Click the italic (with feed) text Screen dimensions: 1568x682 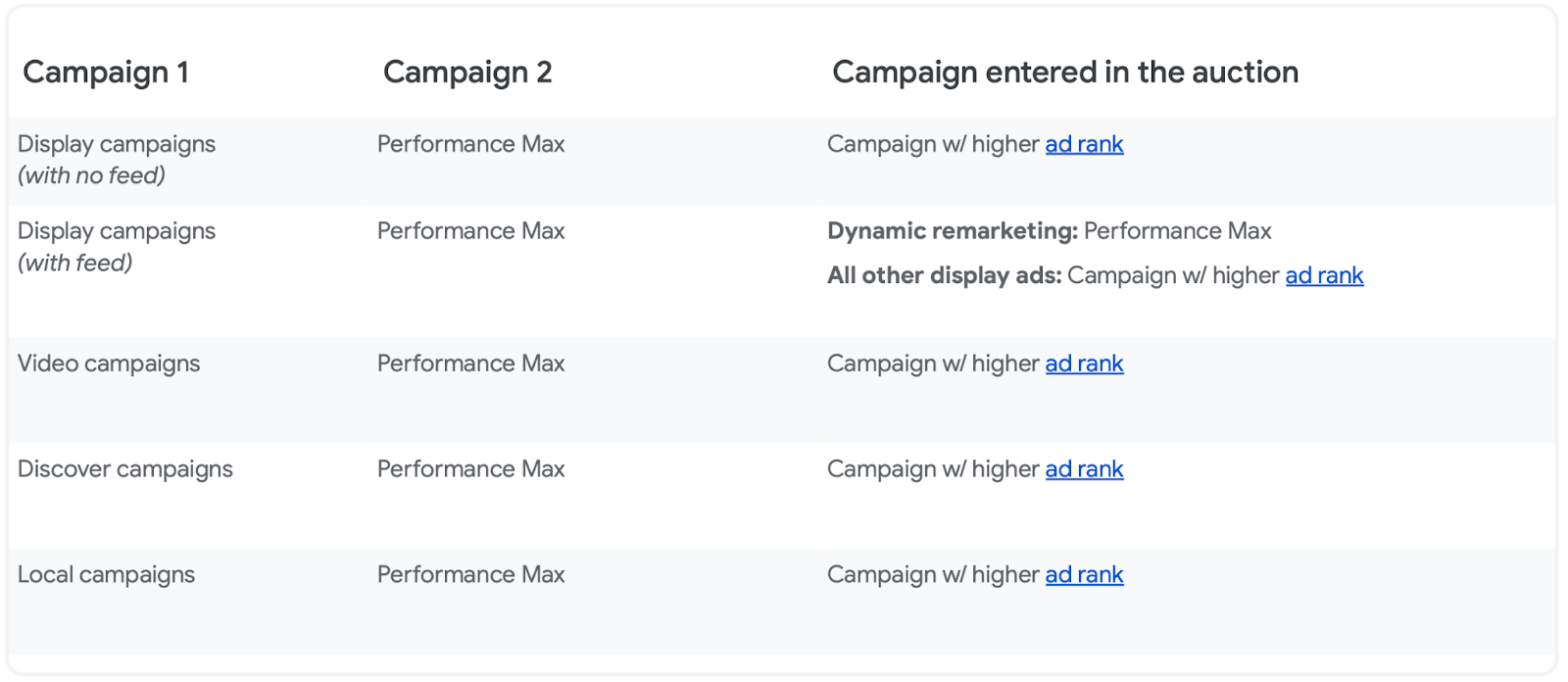75,263
